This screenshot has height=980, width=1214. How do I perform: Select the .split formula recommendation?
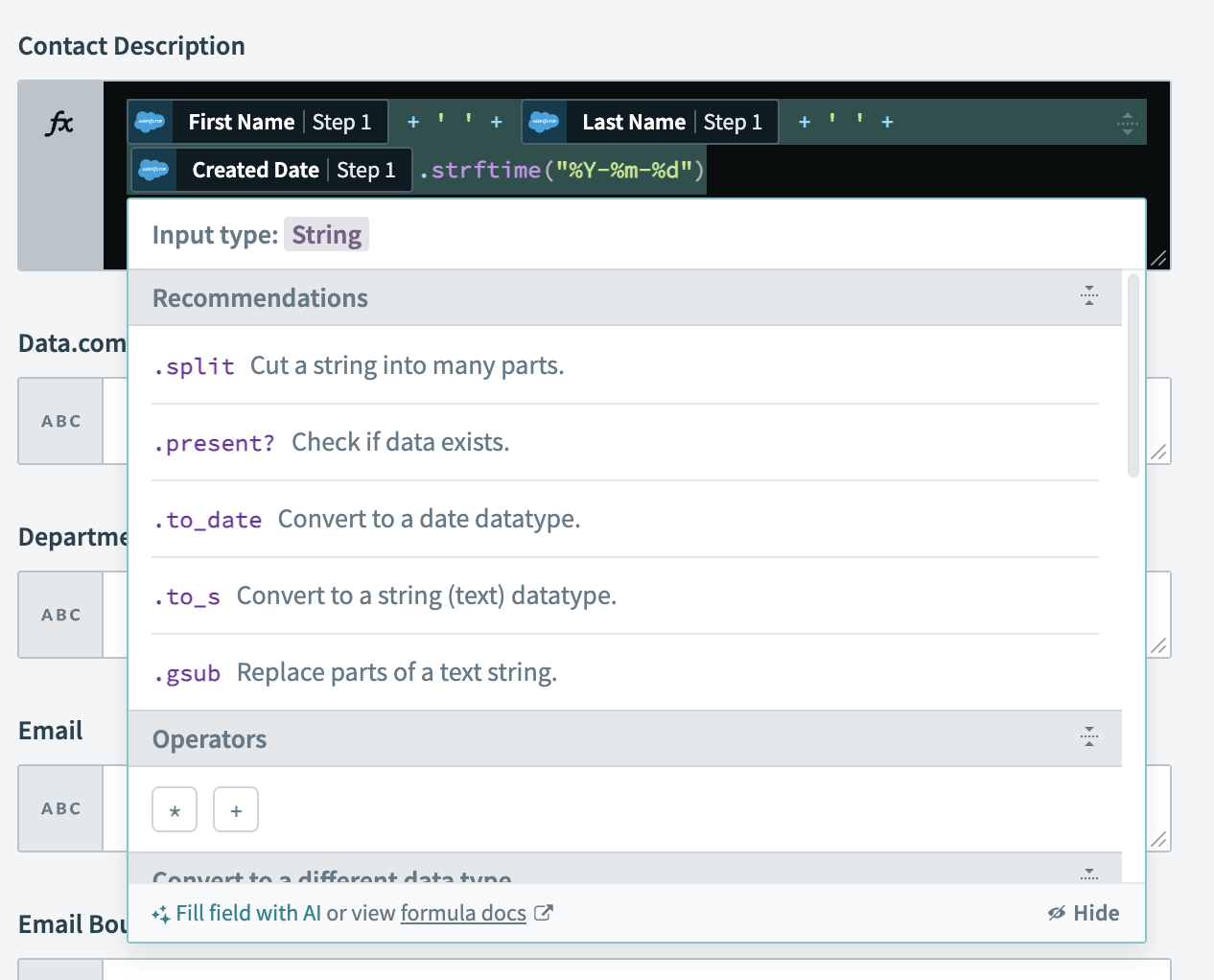195,366
